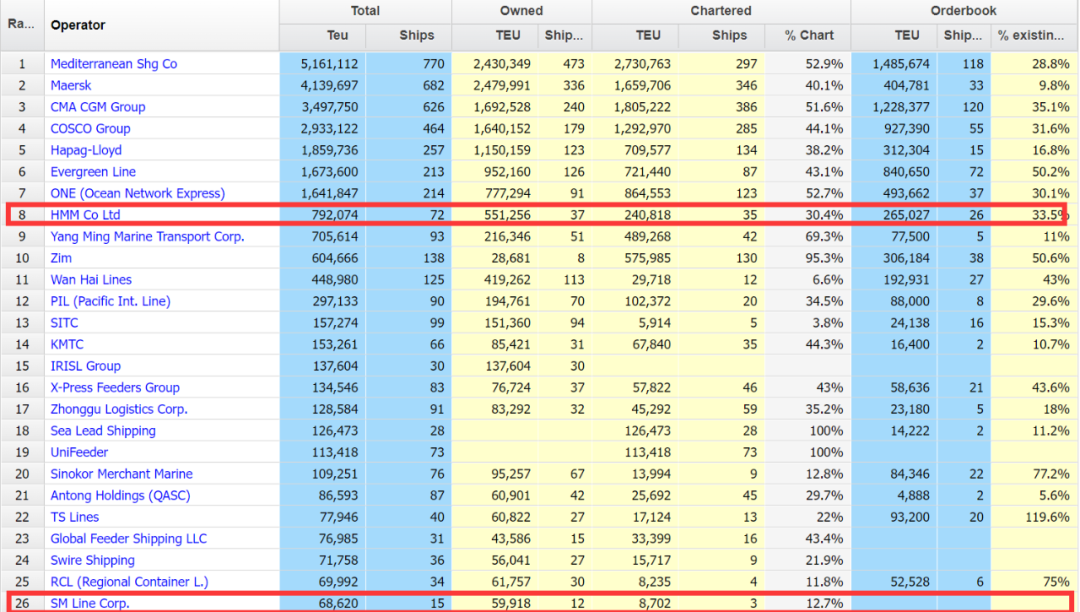
Task: Select the Hapag-Lloyd link
Action: (86, 150)
